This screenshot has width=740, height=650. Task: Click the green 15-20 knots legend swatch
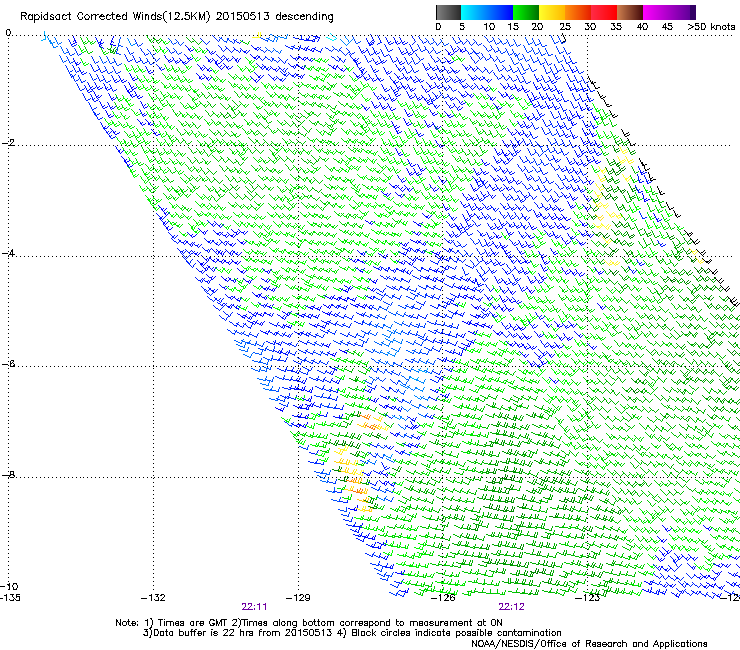point(526,12)
